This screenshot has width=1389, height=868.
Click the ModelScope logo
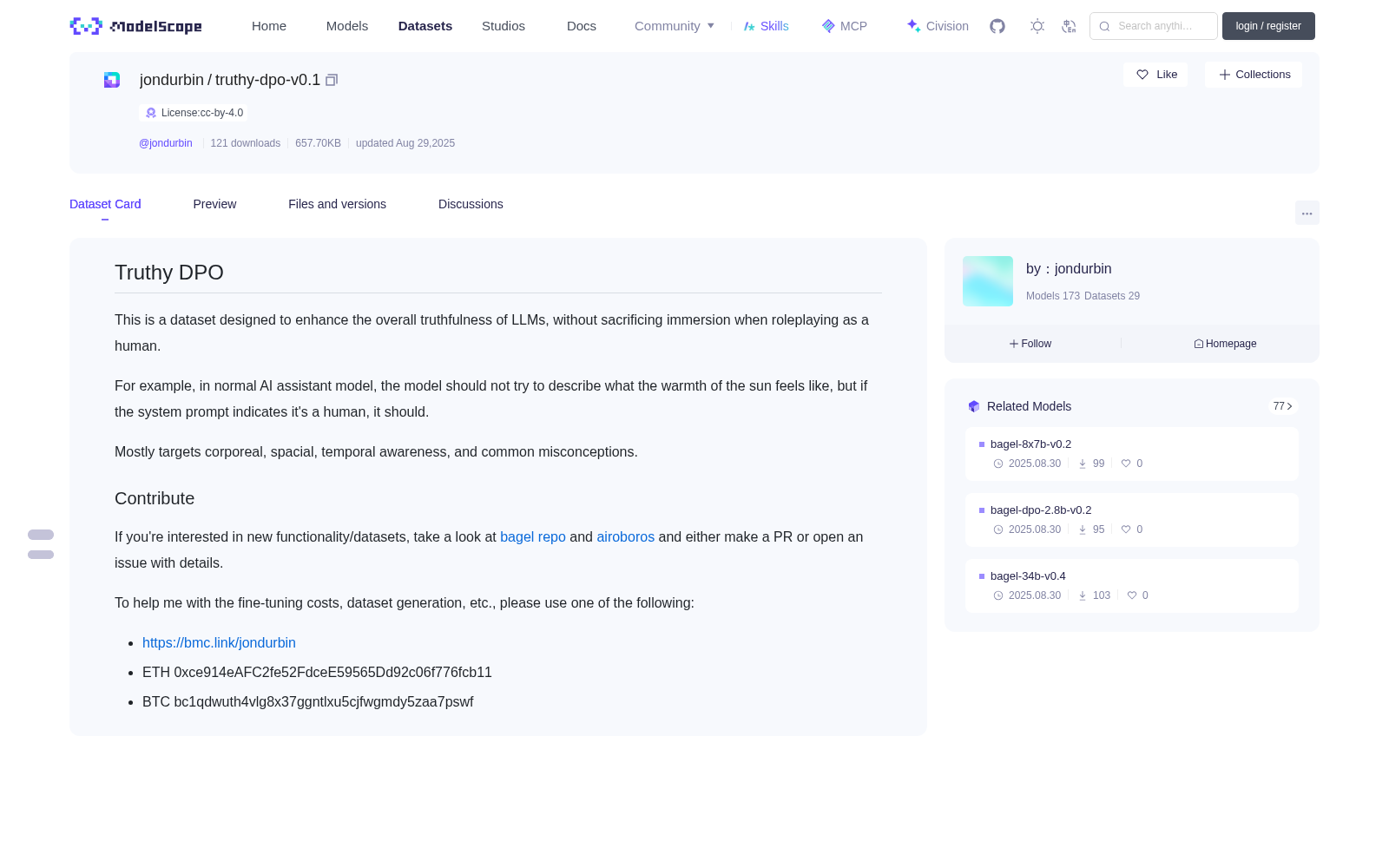pos(135,26)
